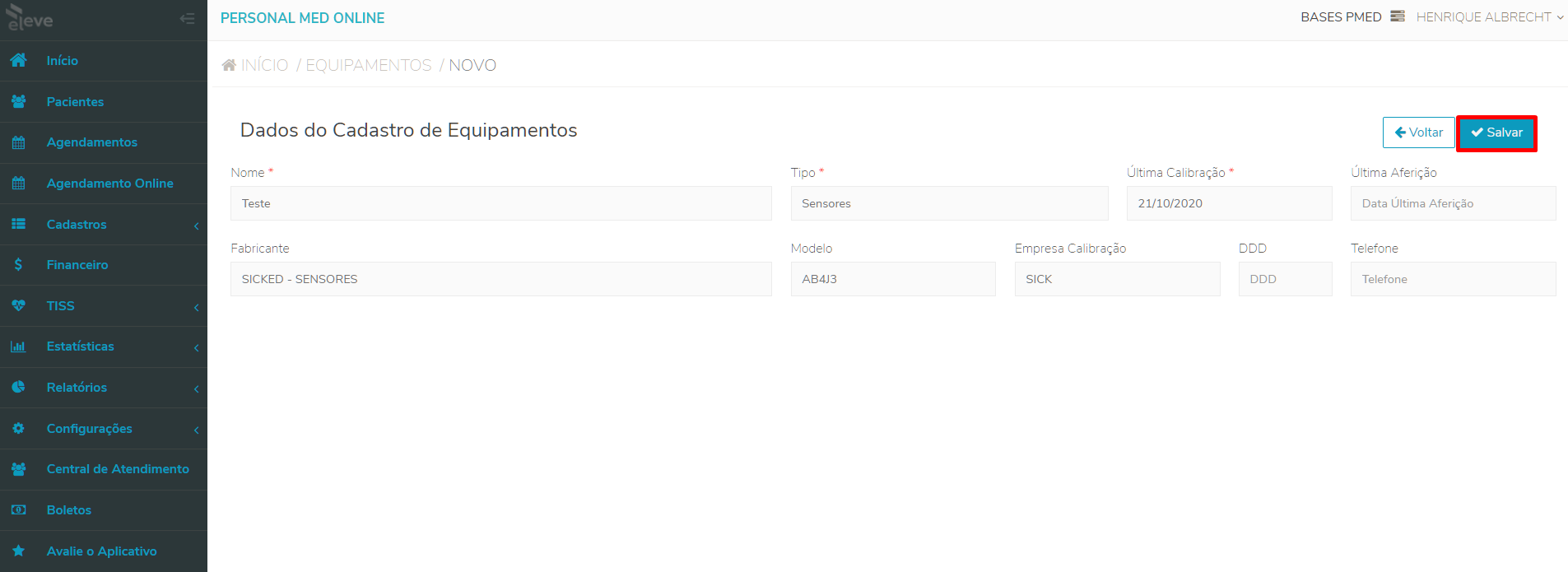Click the Última Calibração date field

tap(1230, 203)
